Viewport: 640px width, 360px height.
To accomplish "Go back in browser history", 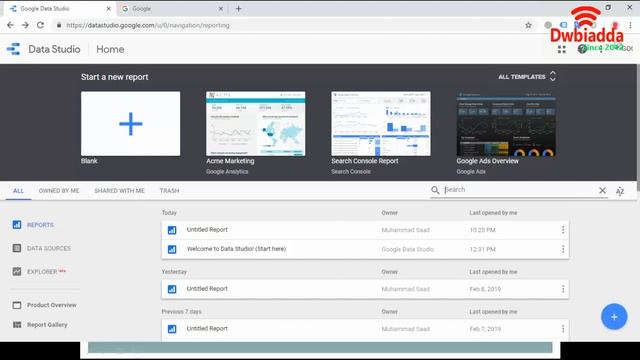I will 10,25.
